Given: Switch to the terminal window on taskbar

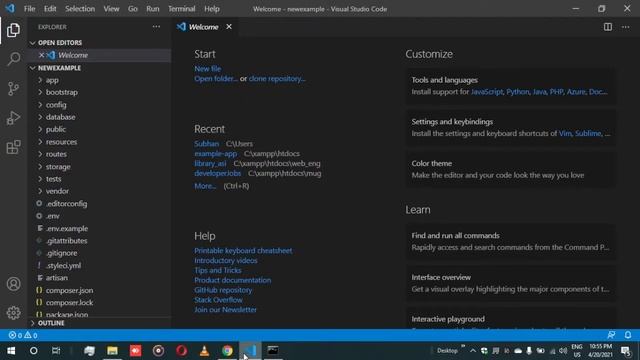Looking at the screenshot, I should click(273, 351).
